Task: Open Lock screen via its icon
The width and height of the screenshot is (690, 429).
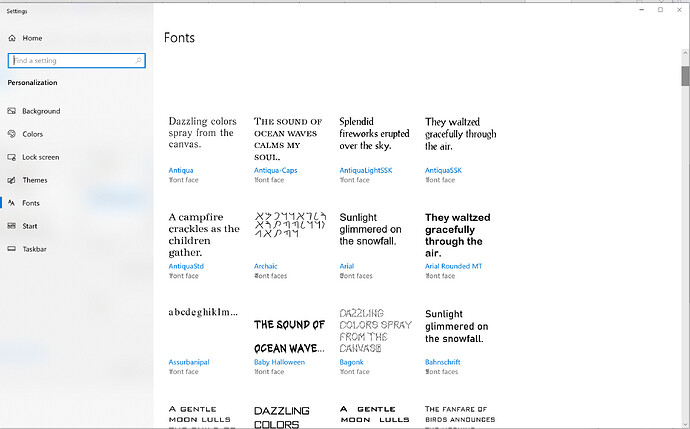Action: coord(12,157)
